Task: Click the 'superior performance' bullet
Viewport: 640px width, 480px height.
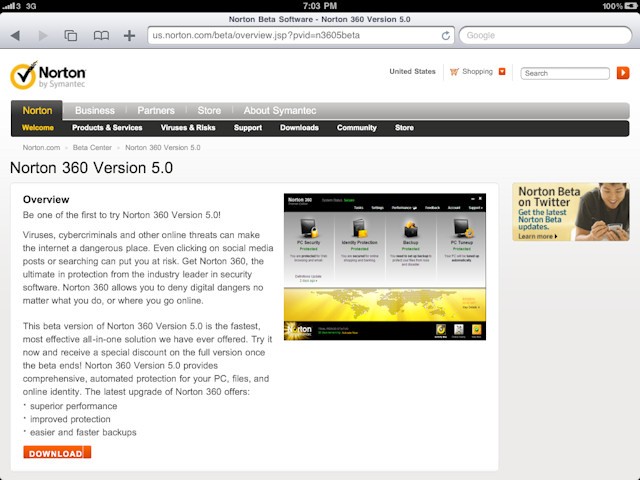Action: (x=73, y=406)
